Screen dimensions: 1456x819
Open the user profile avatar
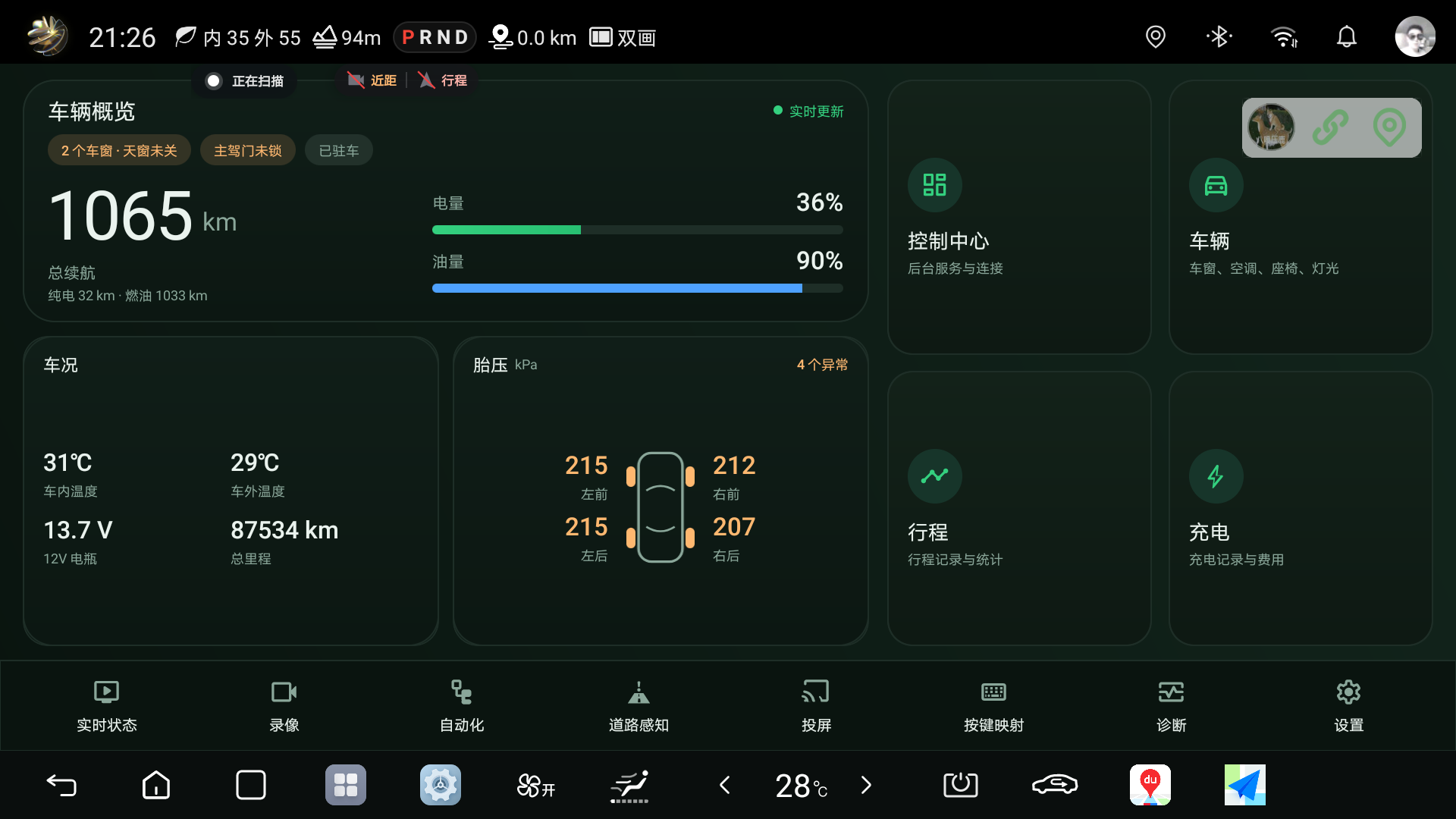click(x=1415, y=36)
